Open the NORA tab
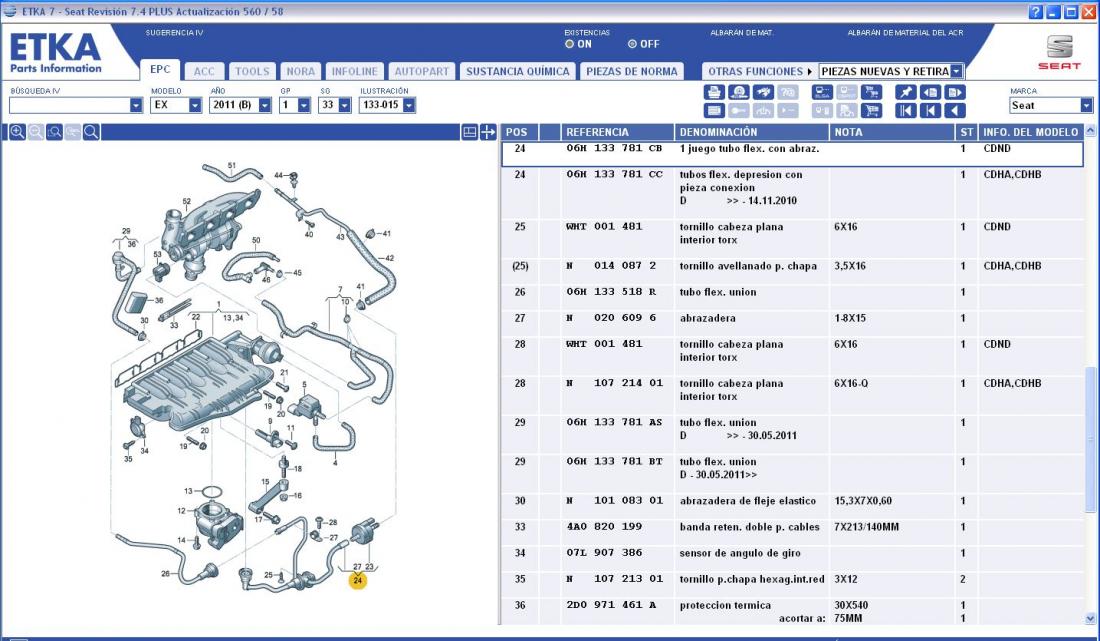The image size is (1100, 641). point(301,72)
